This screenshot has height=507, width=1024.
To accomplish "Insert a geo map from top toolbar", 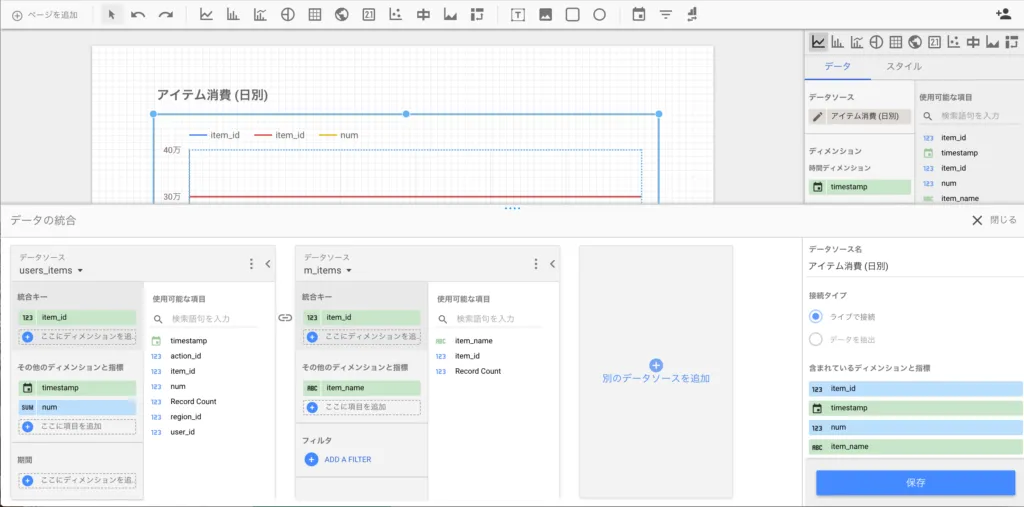I will coord(342,14).
